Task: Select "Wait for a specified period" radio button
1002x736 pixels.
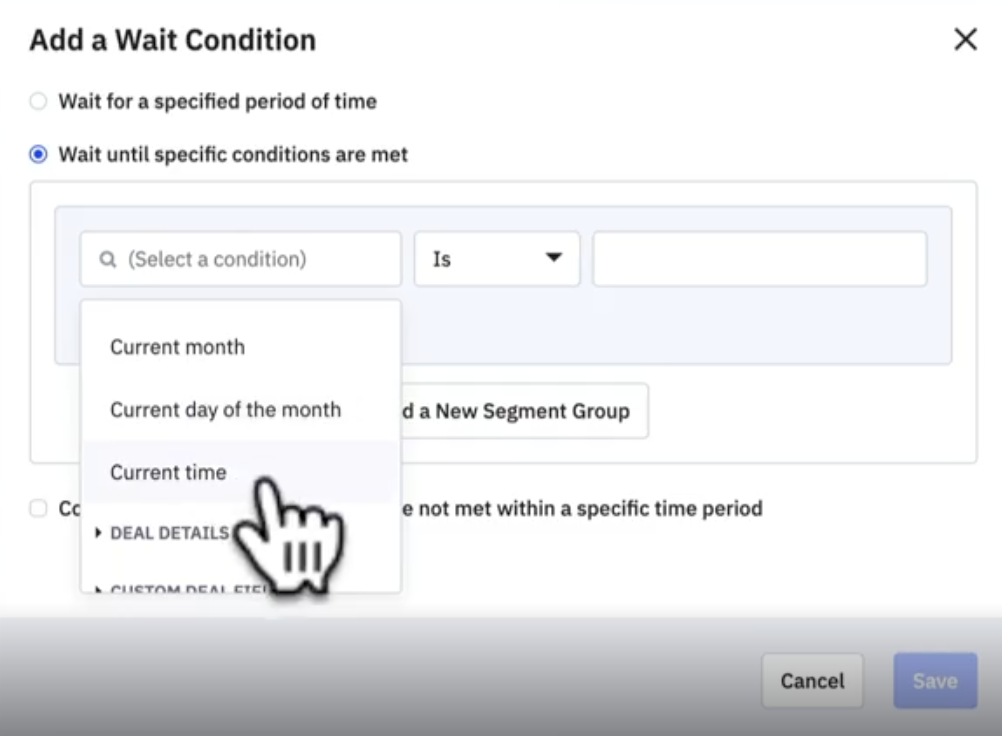Action: point(38,101)
